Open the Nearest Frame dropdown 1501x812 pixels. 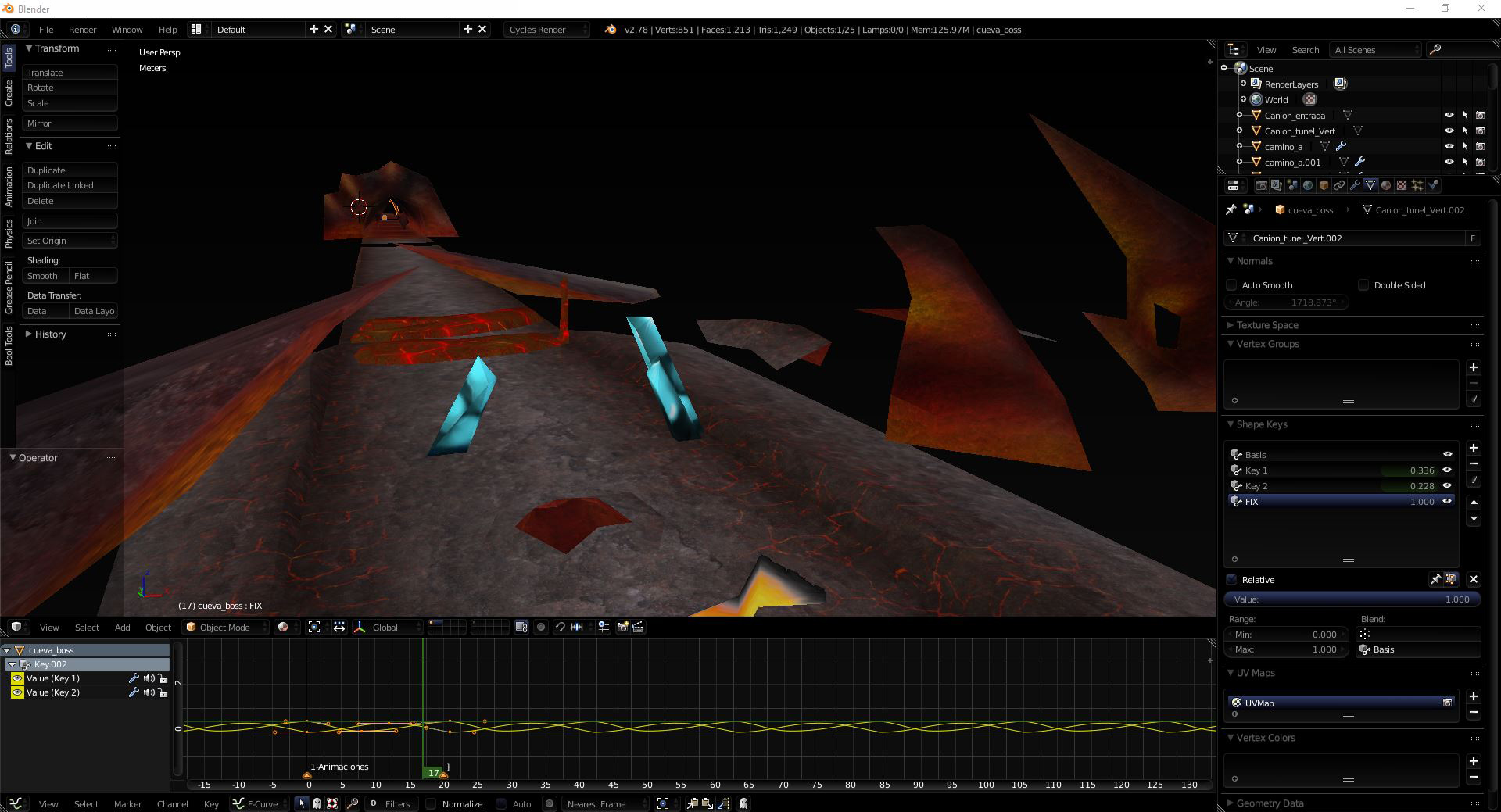point(605,803)
